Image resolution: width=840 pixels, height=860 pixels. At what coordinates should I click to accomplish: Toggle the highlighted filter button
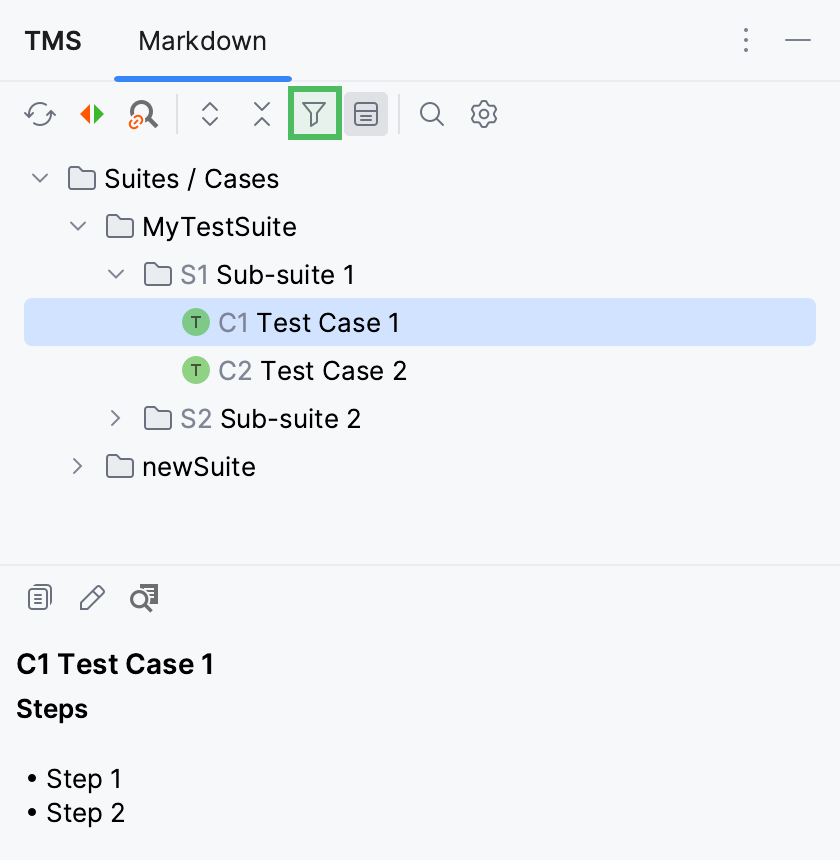[x=314, y=113]
